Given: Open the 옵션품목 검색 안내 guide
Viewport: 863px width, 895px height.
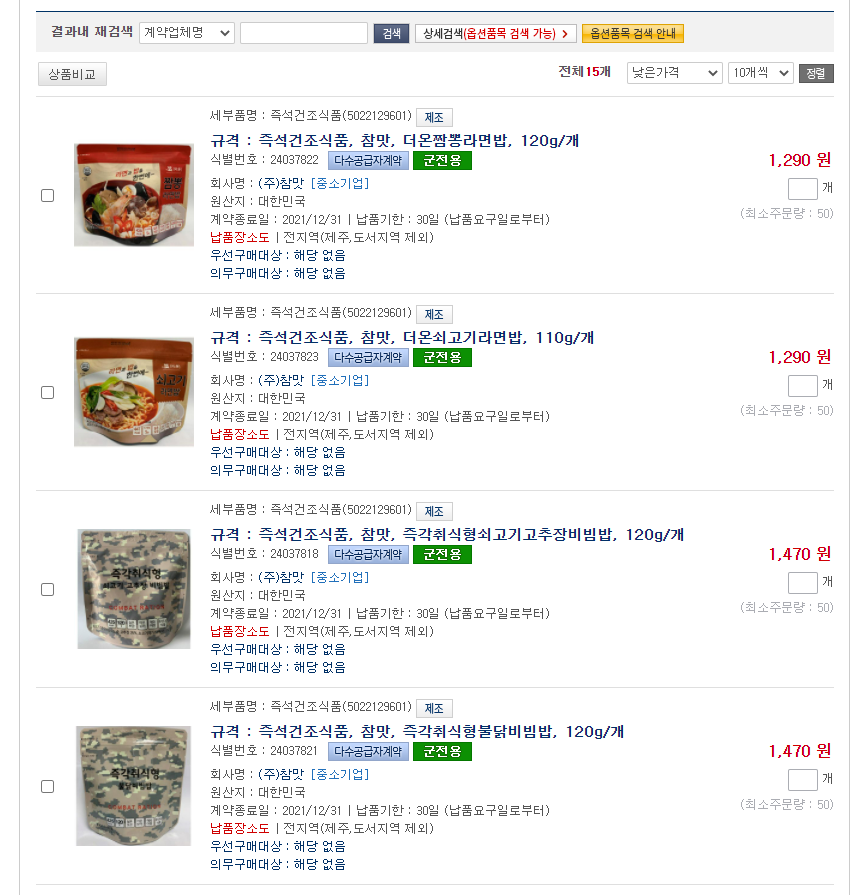Looking at the screenshot, I should (632, 34).
